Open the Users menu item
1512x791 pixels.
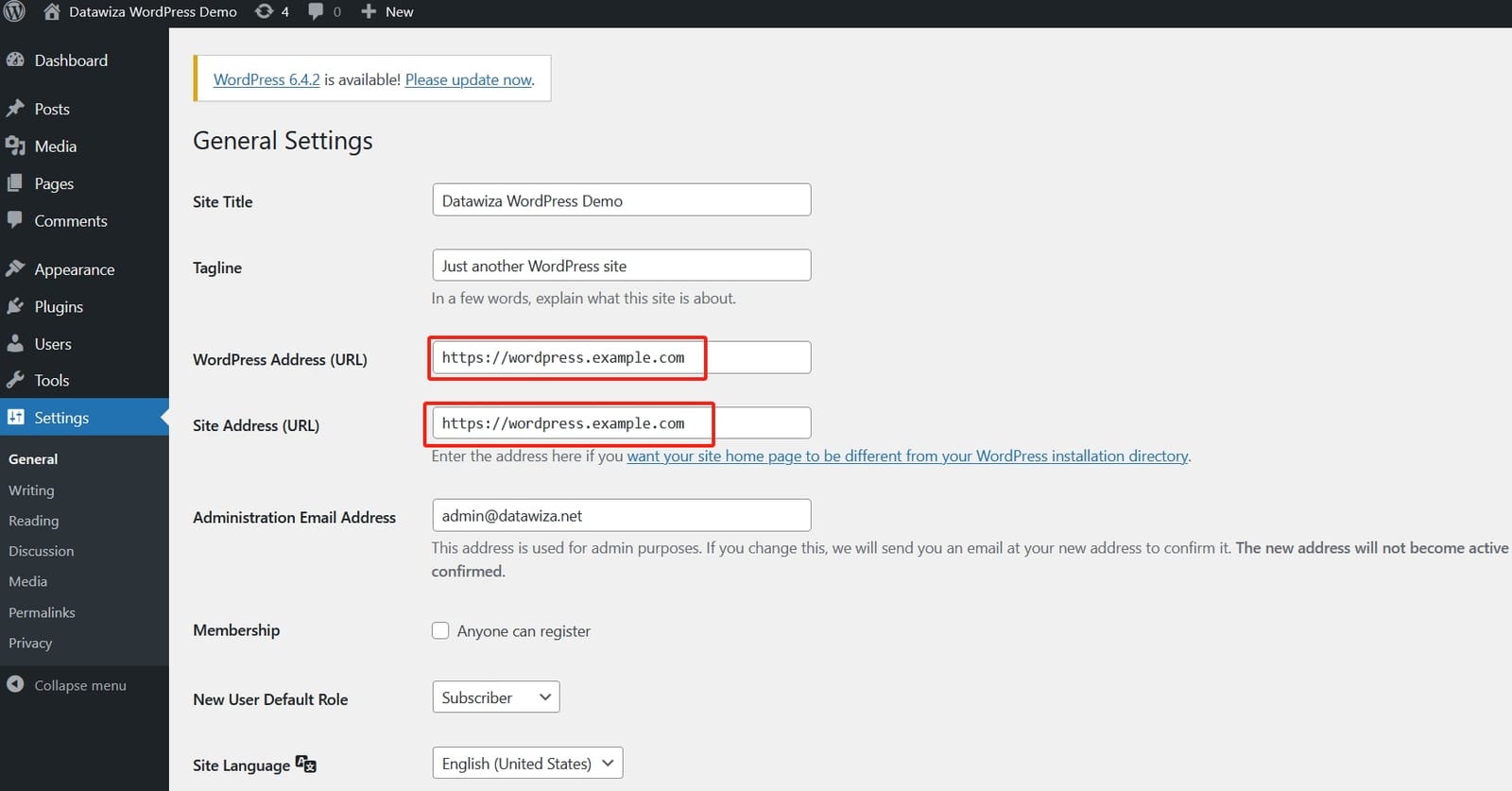53,344
